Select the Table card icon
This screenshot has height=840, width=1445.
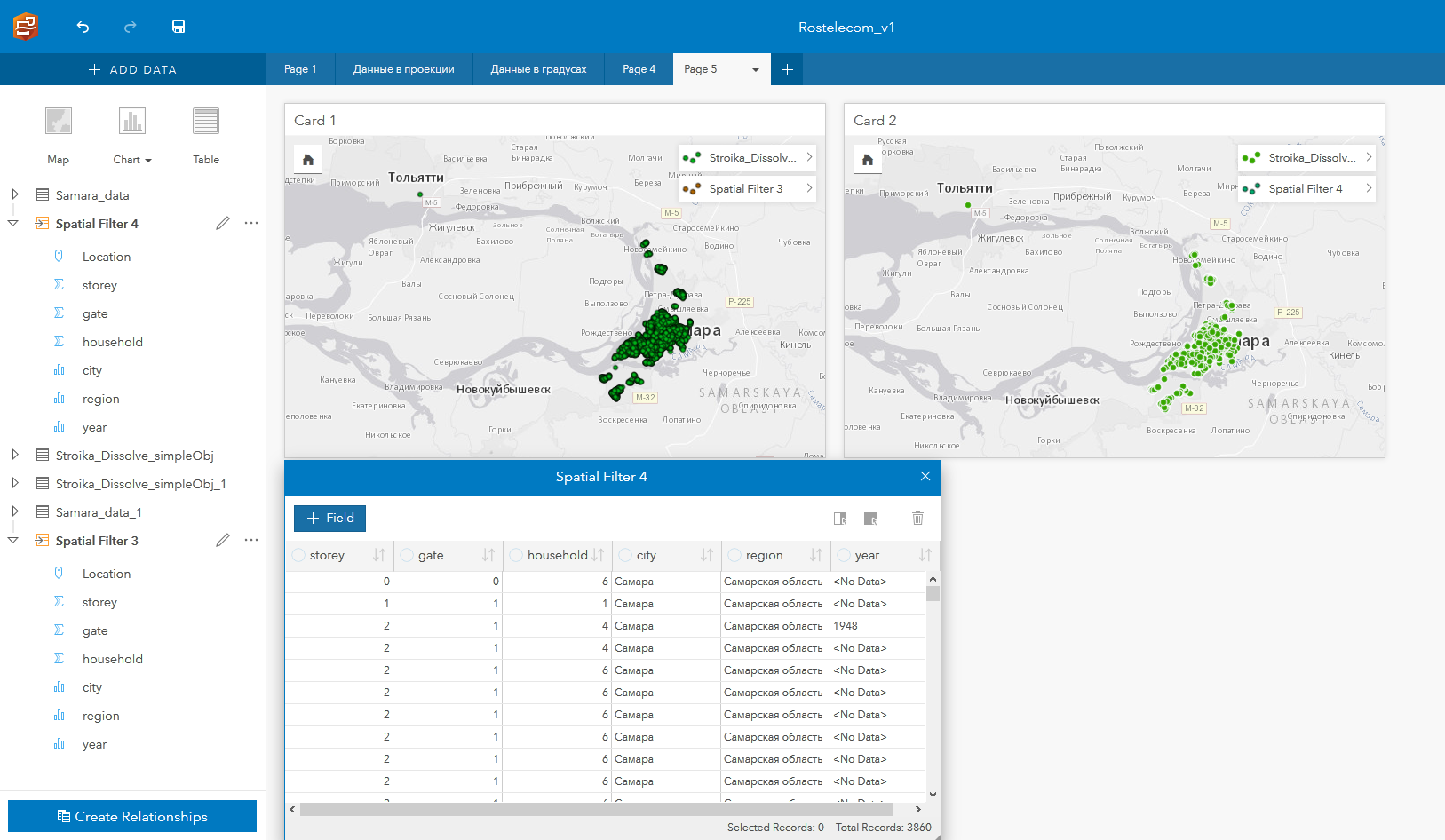(x=206, y=121)
